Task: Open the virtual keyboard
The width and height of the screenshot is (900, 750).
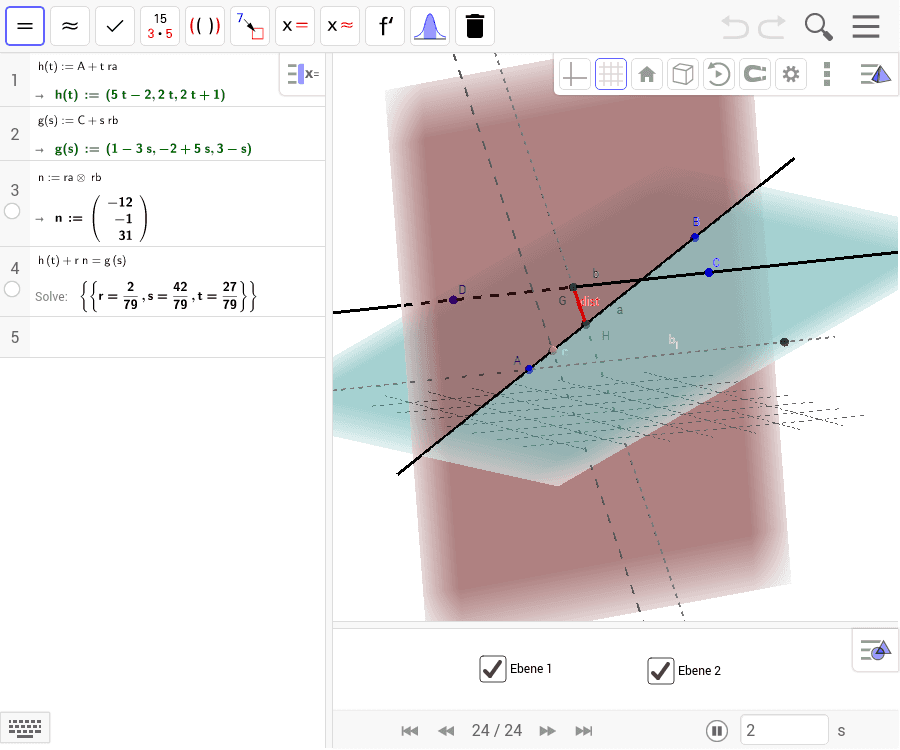Action: pyautogui.click(x=25, y=728)
